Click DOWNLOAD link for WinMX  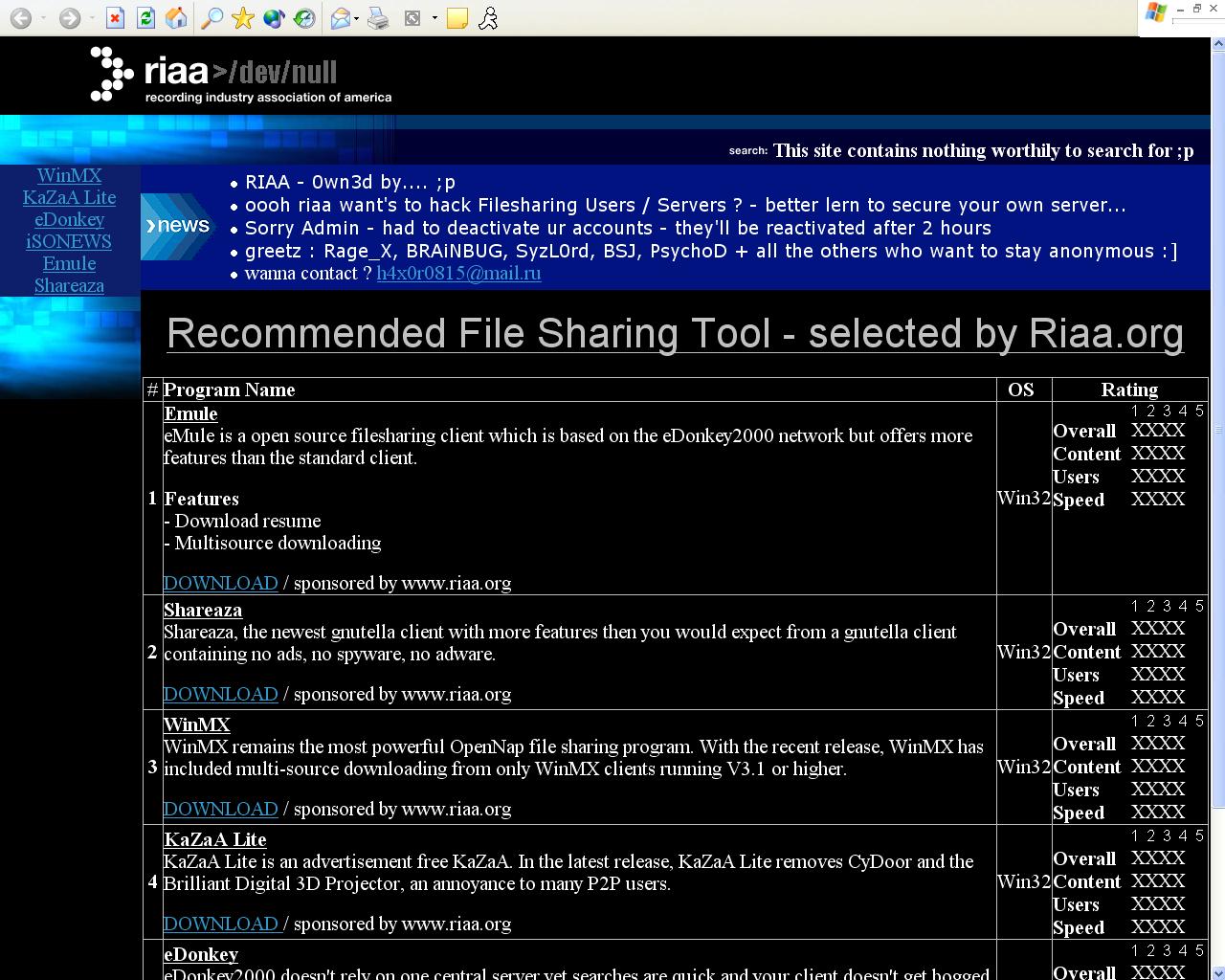pyautogui.click(x=220, y=809)
